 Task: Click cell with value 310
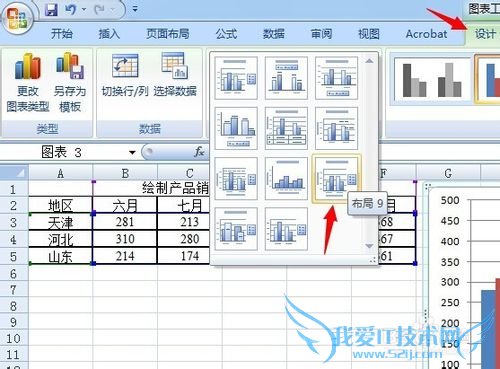click(125, 239)
